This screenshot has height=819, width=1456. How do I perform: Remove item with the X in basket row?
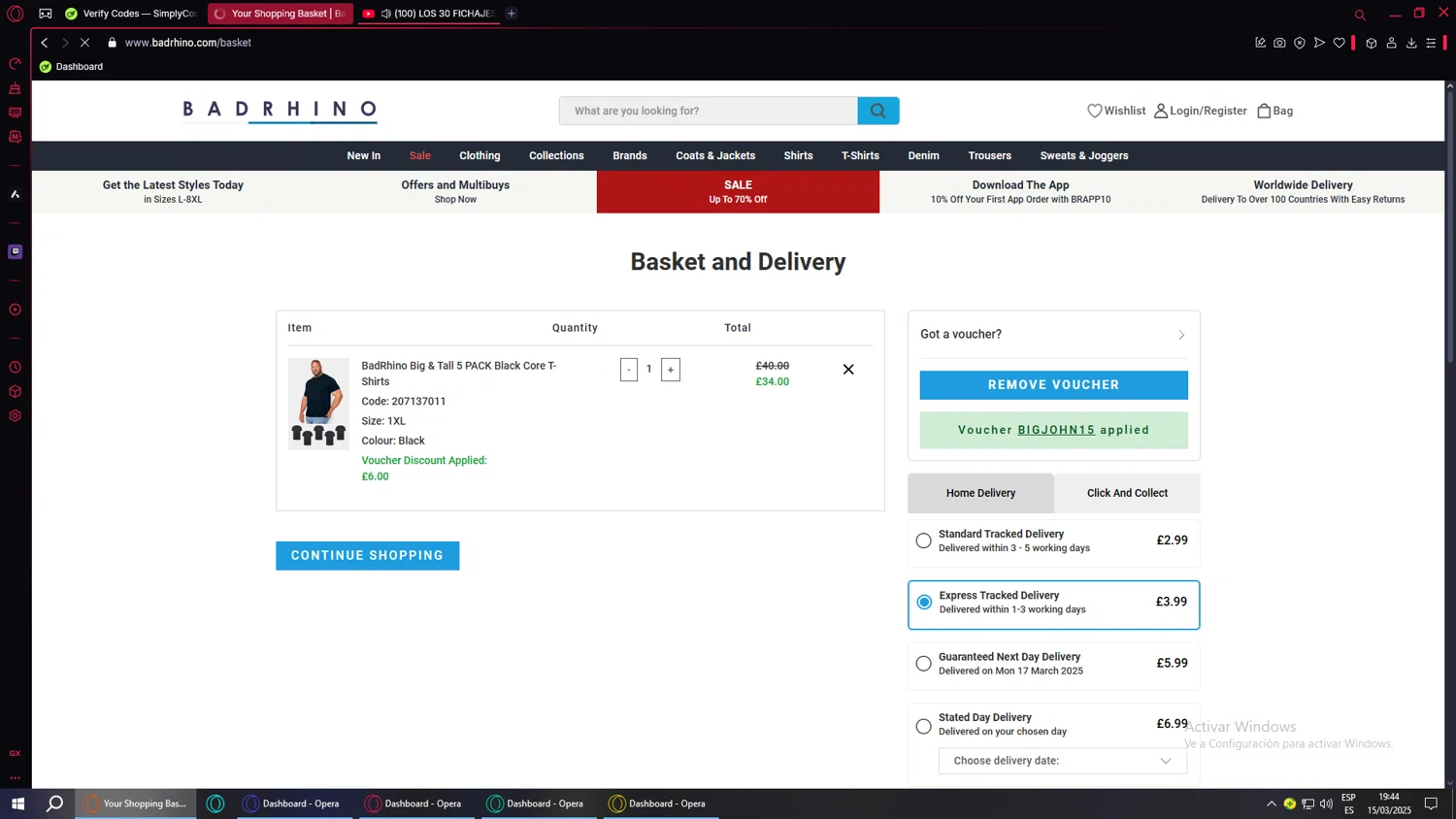tap(848, 369)
